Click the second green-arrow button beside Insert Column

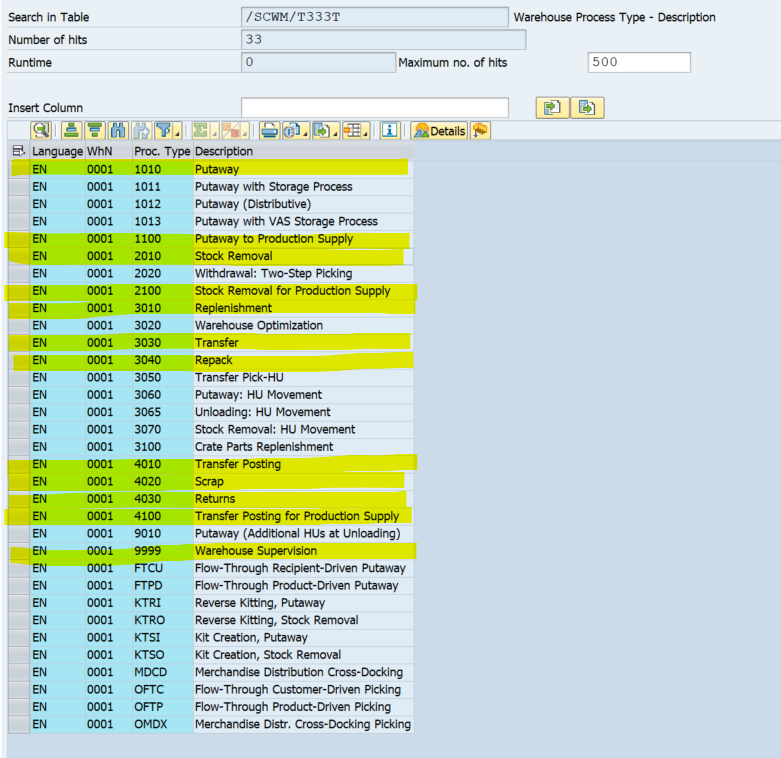587,108
